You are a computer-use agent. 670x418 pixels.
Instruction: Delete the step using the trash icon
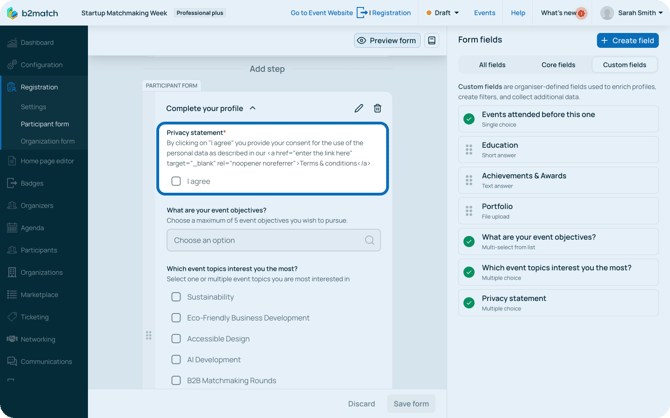click(377, 108)
